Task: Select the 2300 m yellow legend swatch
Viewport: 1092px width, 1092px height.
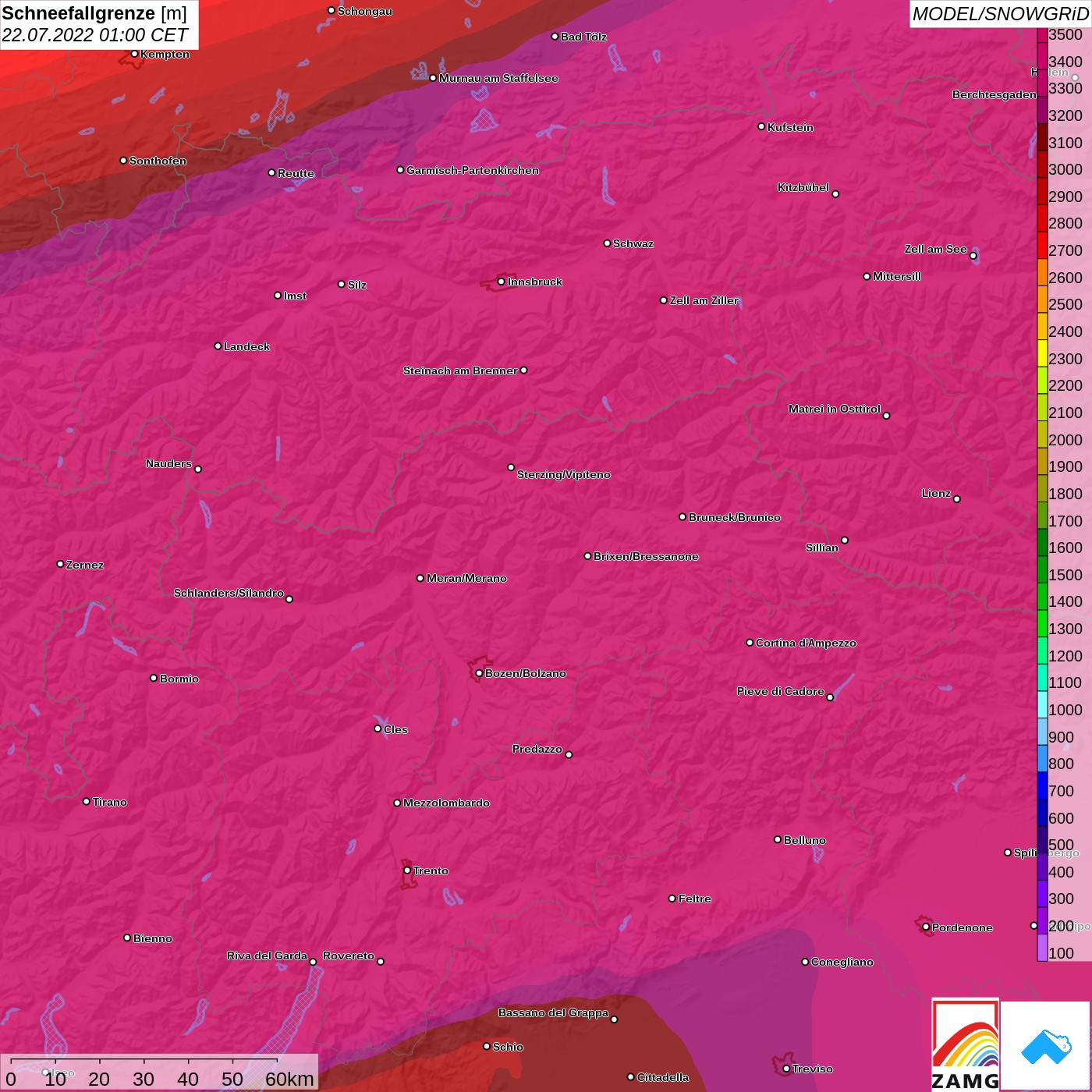Action: [x=1042, y=353]
